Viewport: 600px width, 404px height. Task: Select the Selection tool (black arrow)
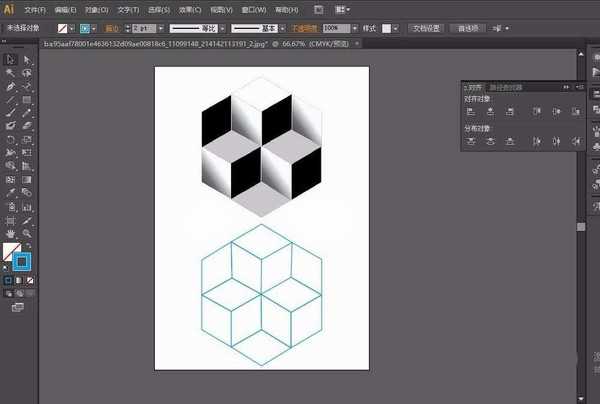[10, 59]
